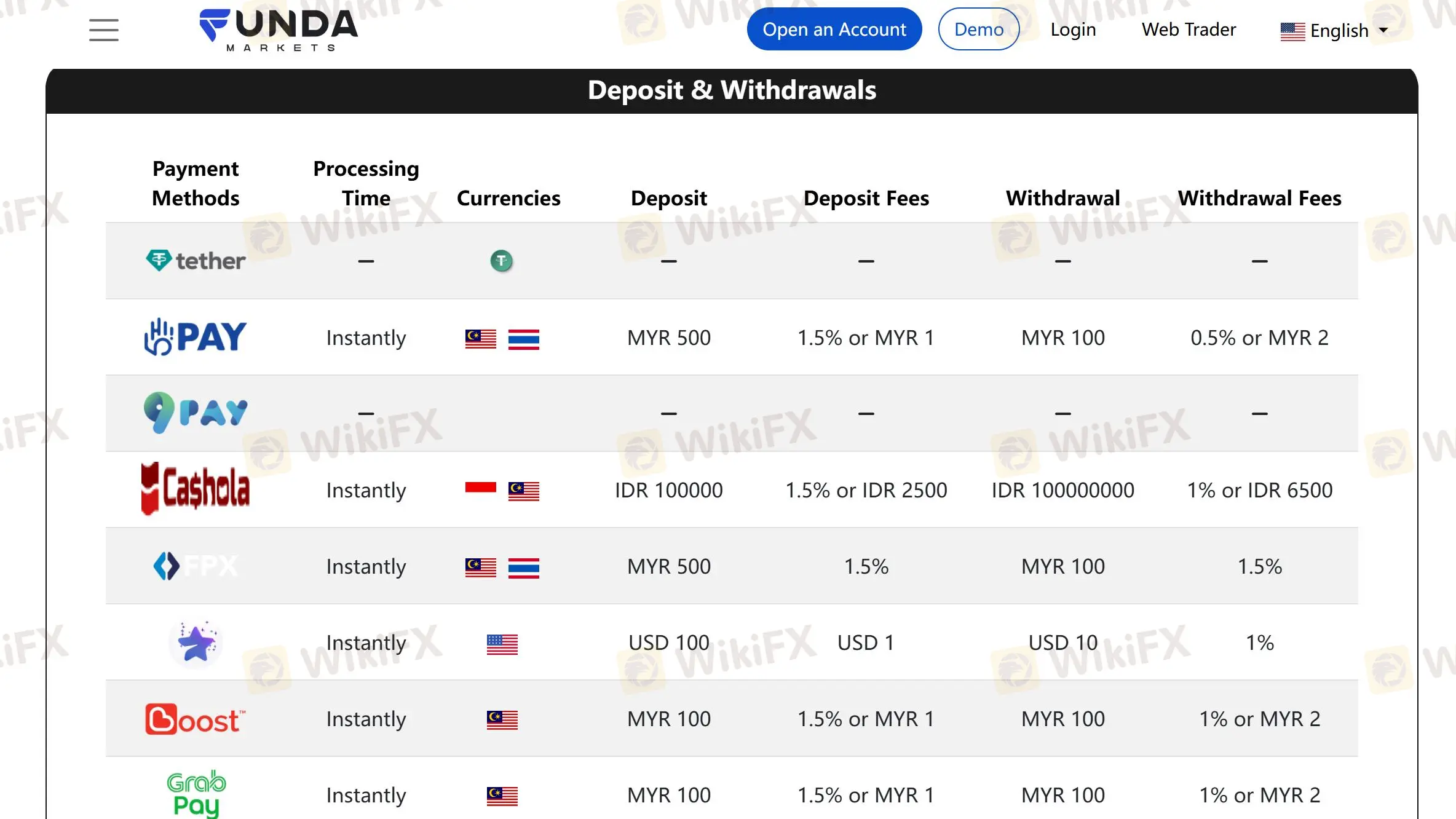Viewport: 1456px width, 819px height.
Task: Click the Payment Methods column header
Action: click(196, 183)
